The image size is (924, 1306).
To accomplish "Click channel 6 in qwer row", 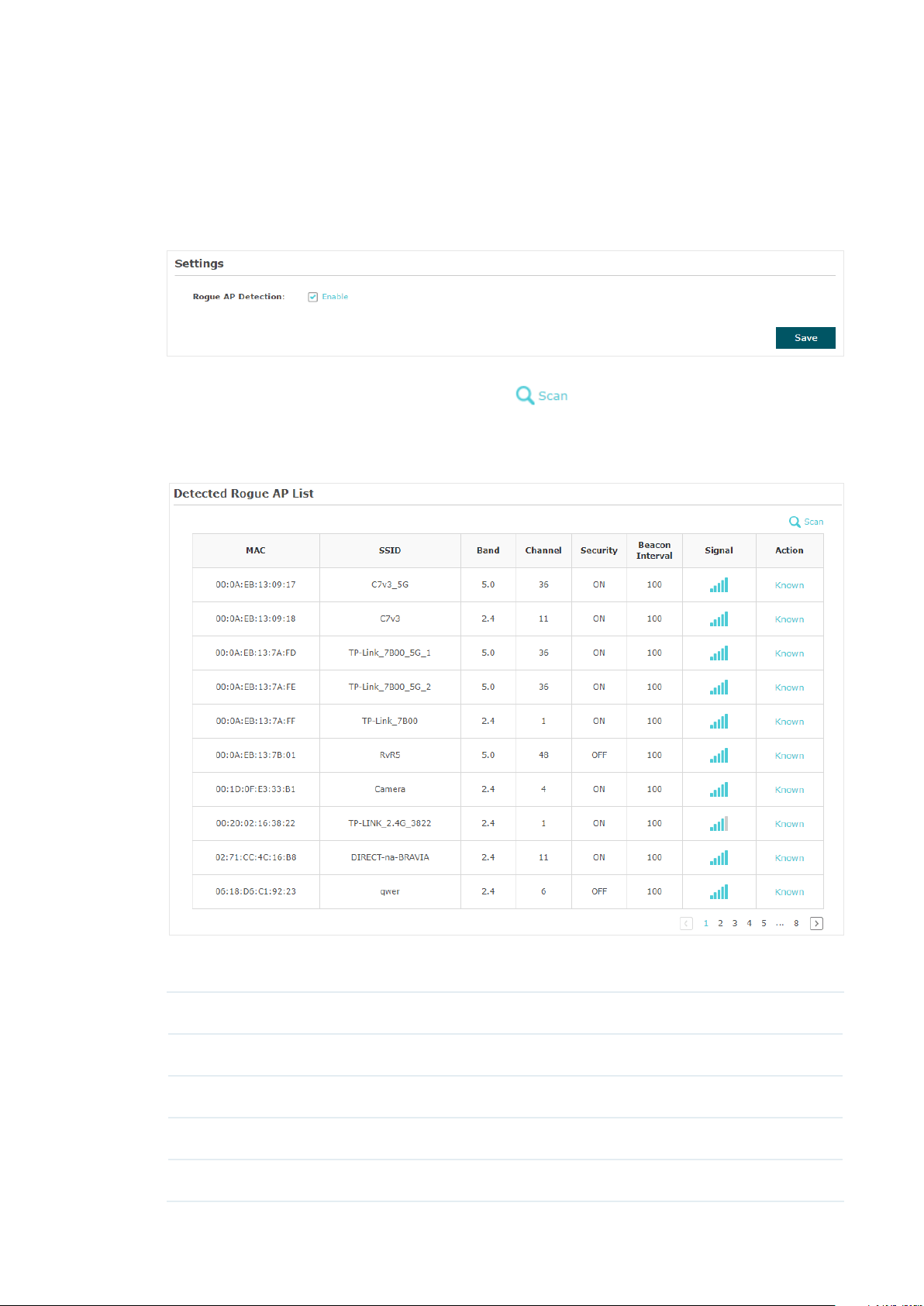I will click(x=543, y=891).
